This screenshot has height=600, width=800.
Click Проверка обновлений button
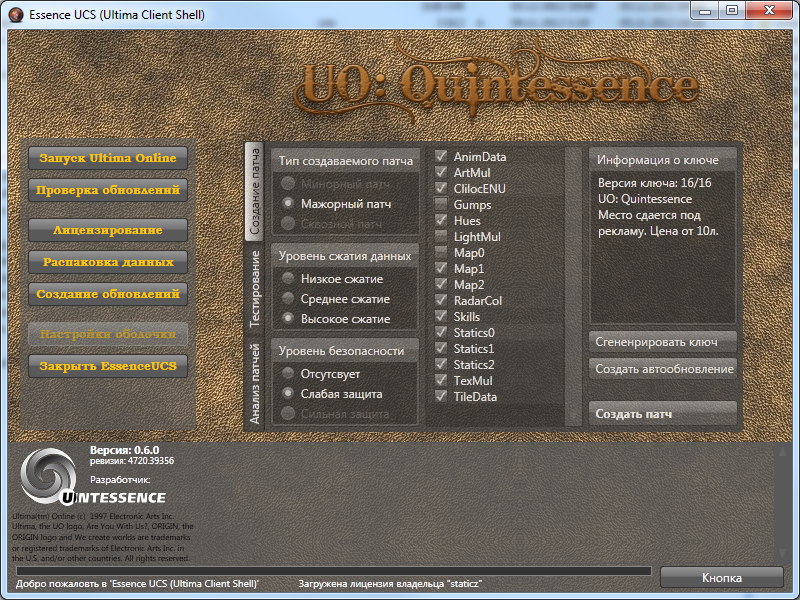108,189
